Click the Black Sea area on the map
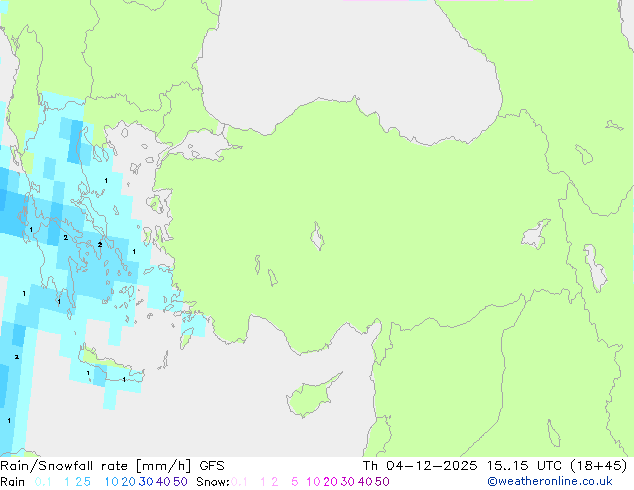Image resolution: width=634 pixels, height=490 pixels. coord(348,65)
